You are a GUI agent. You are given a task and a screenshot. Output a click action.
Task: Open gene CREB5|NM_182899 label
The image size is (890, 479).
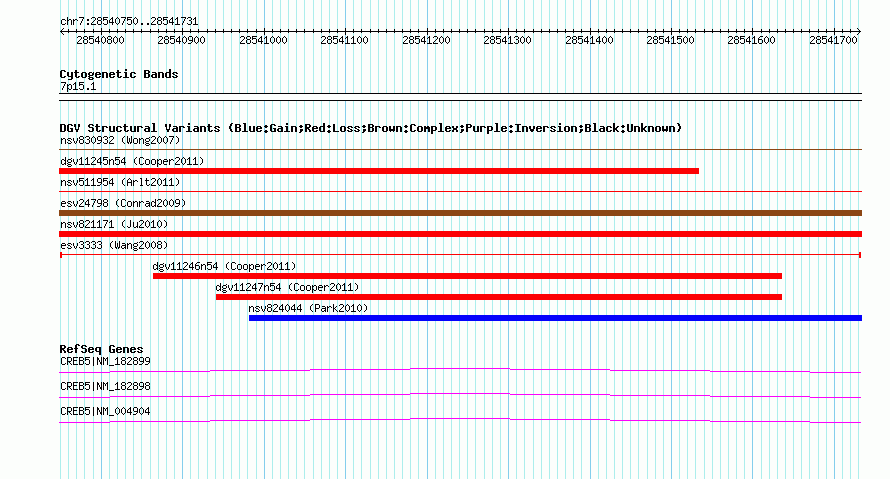click(105, 362)
